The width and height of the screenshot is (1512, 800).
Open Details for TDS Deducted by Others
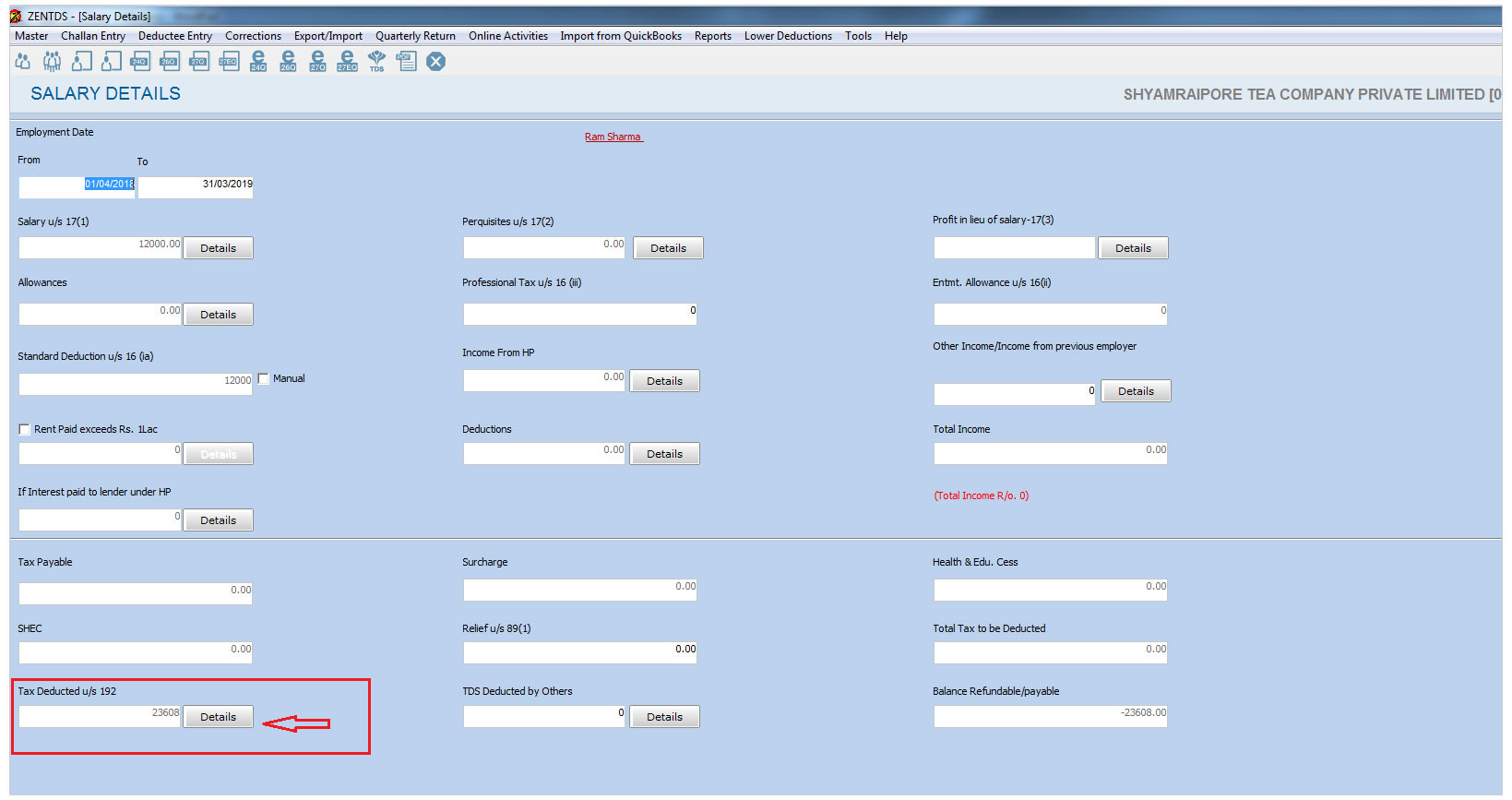coord(665,717)
